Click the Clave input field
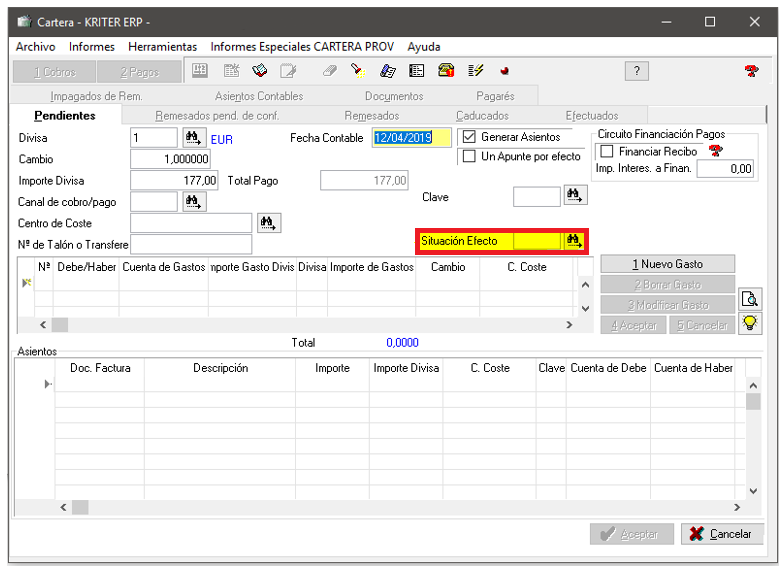The image size is (783, 569). tap(537, 196)
